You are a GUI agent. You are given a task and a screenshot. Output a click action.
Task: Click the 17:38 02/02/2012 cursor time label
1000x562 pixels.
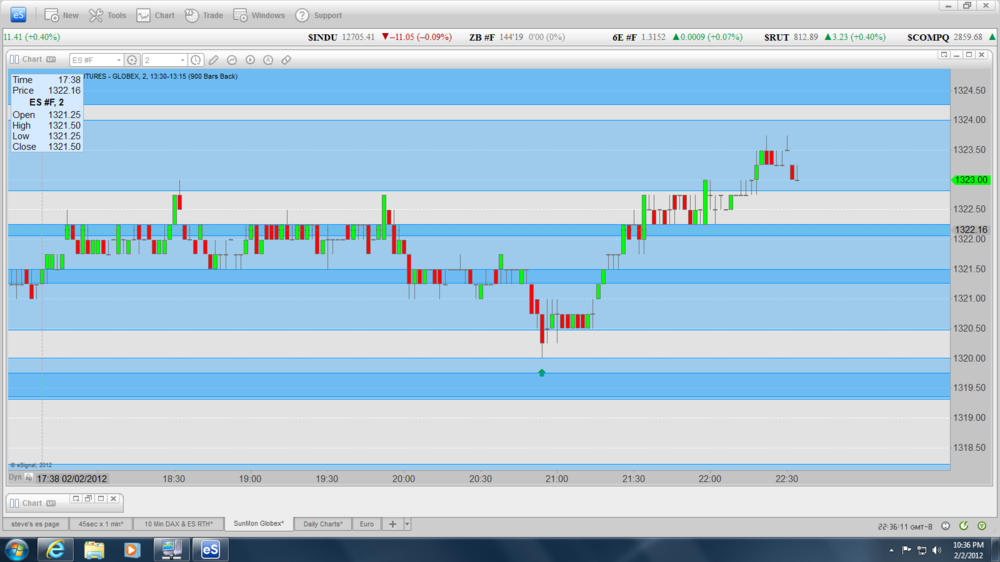pyautogui.click(x=71, y=478)
